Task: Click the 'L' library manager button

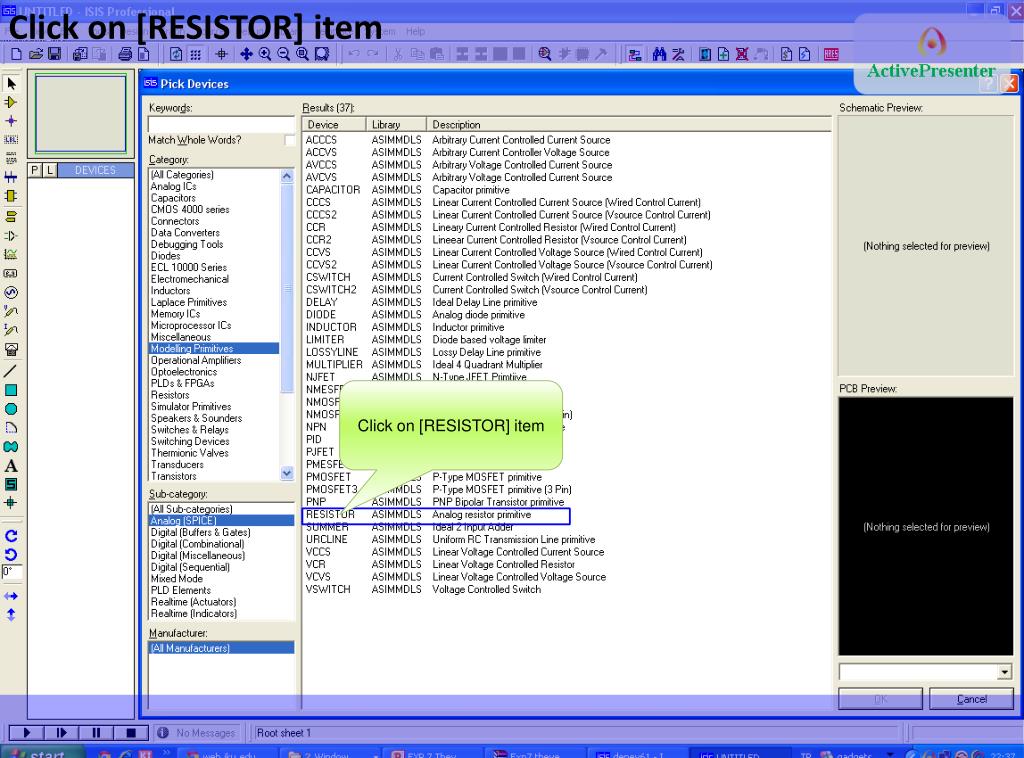Action: [50, 170]
